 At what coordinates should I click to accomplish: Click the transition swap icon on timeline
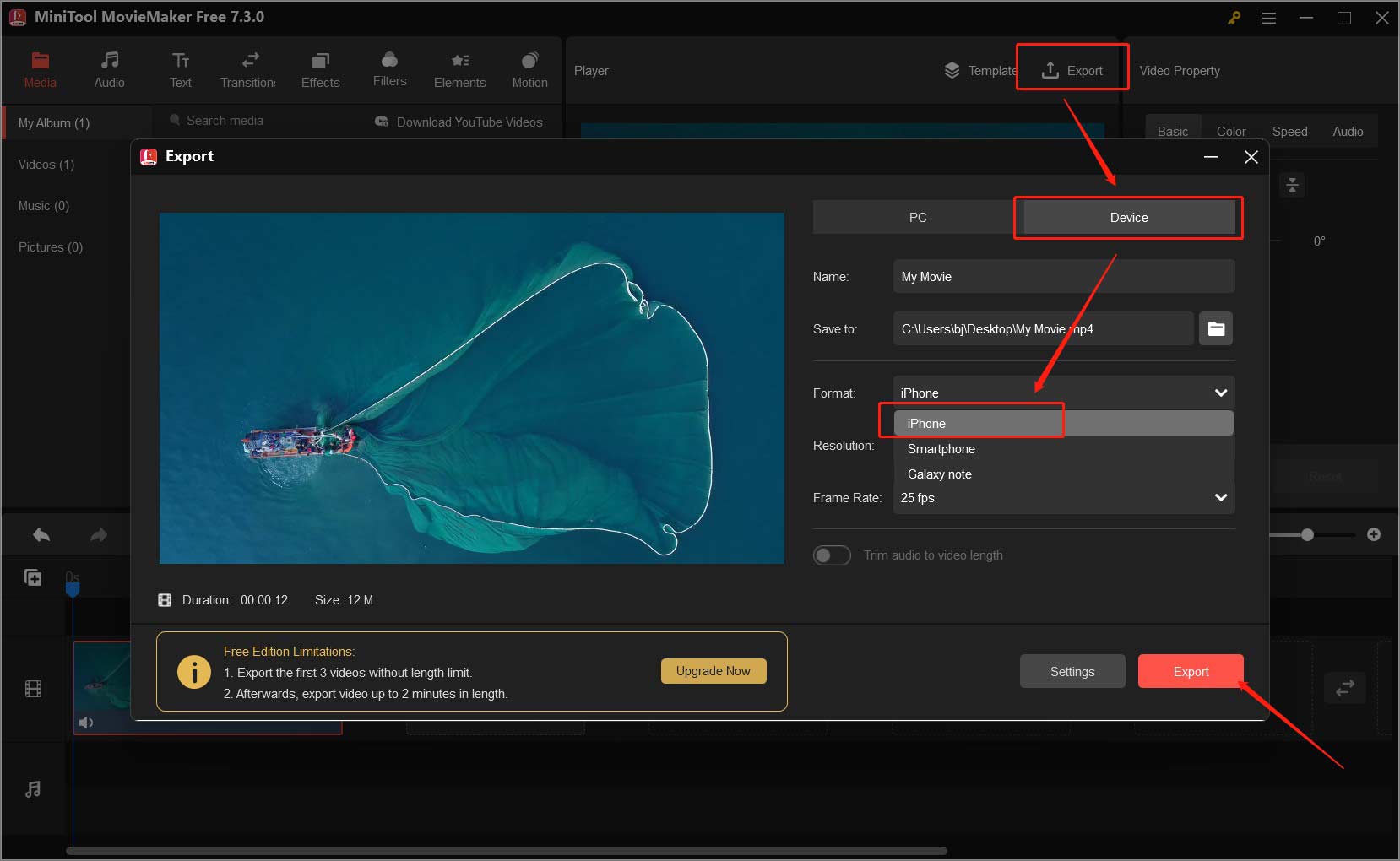pyautogui.click(x=1345, y=688)
